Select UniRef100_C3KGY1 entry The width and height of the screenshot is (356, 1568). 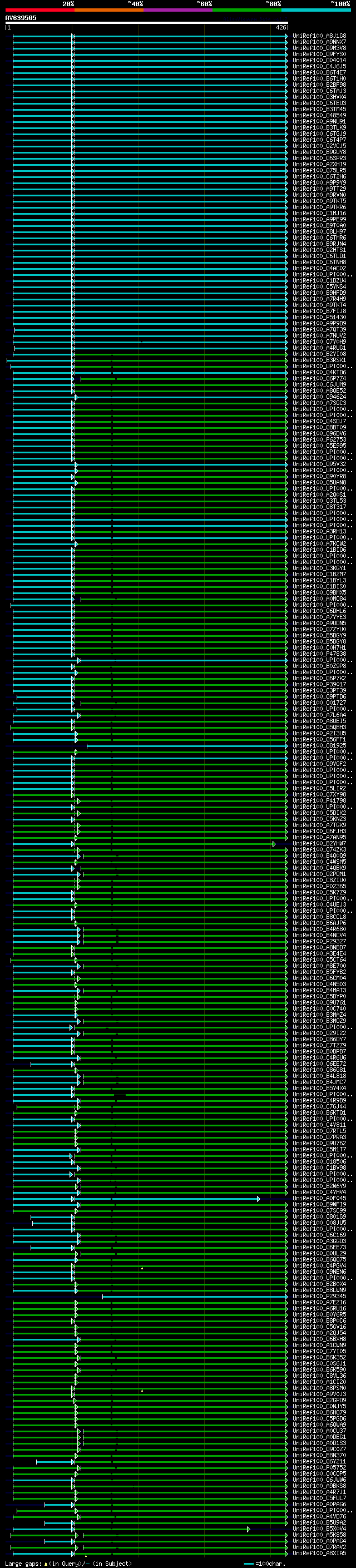pyautogui.click(x=319, y=568)
